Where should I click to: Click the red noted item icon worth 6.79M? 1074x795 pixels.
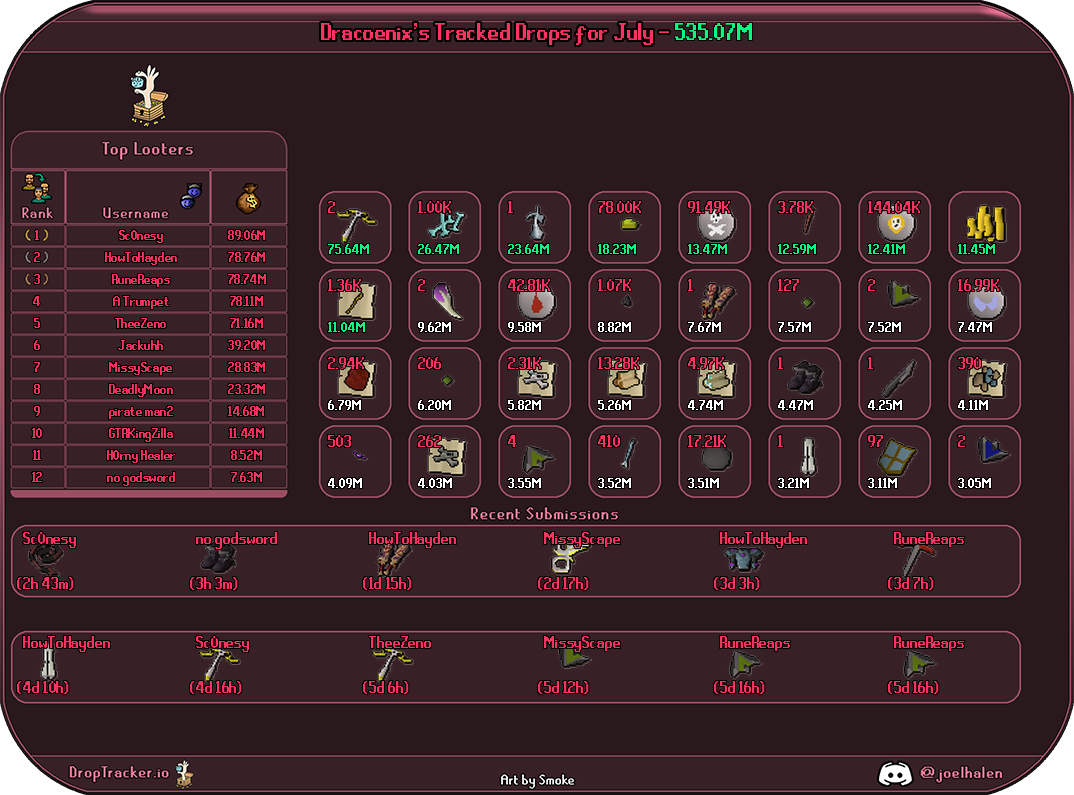(357, 379)
